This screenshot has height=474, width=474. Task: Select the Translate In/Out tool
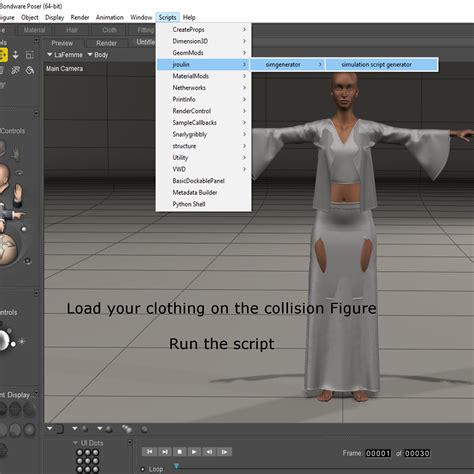[16, 55]
